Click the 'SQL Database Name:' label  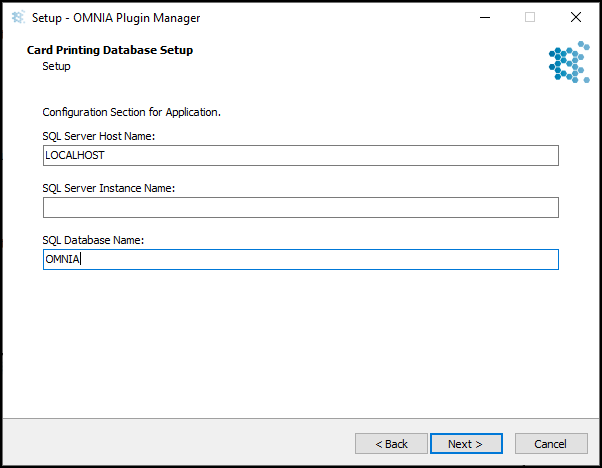tap(93, 240)
